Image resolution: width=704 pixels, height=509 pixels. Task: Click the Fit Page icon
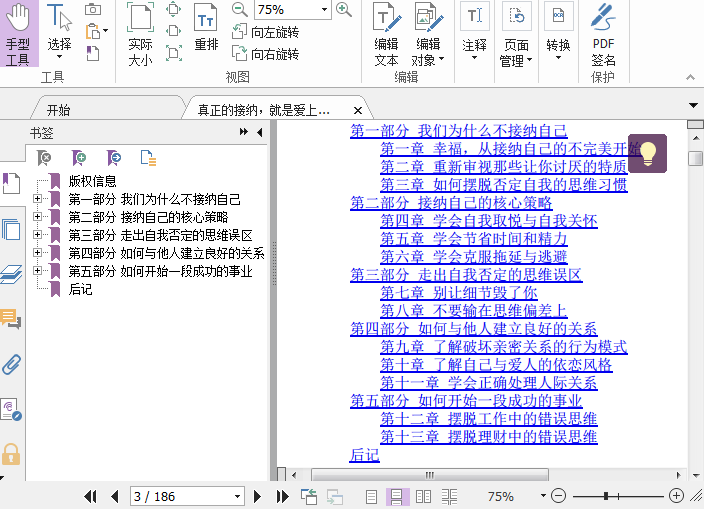173,9
